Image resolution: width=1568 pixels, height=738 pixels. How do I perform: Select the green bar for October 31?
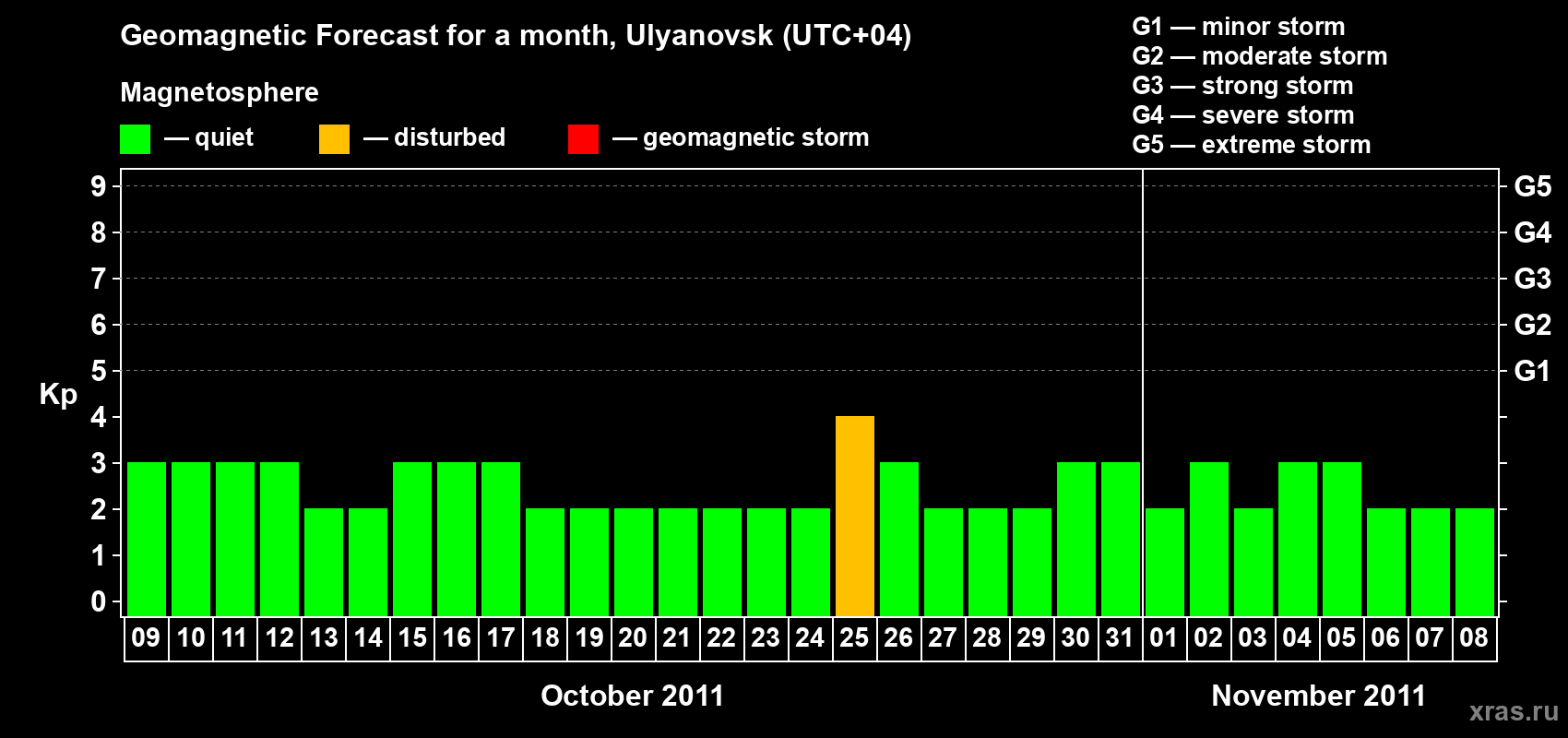[1121, 539]
